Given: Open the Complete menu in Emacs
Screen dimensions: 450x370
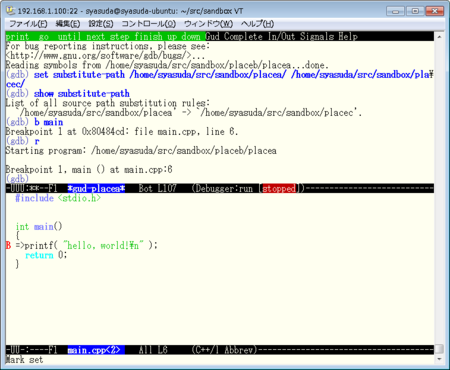Looking at the screenshot, I should [x=243, y=36].
